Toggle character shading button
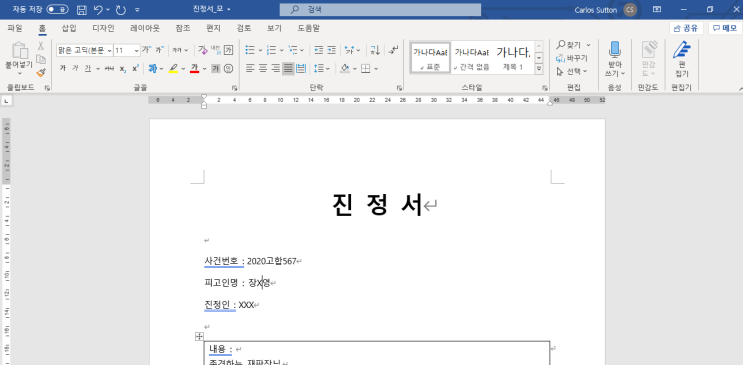The width and height of the screenshot is (743, 365). (216, 69)
